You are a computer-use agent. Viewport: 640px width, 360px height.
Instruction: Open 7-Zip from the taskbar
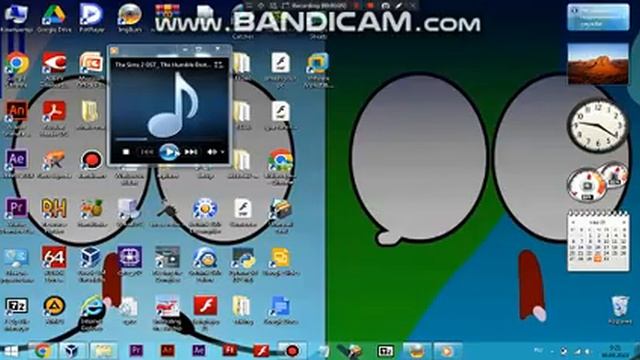pyautogui.click(x=385, y=351)
